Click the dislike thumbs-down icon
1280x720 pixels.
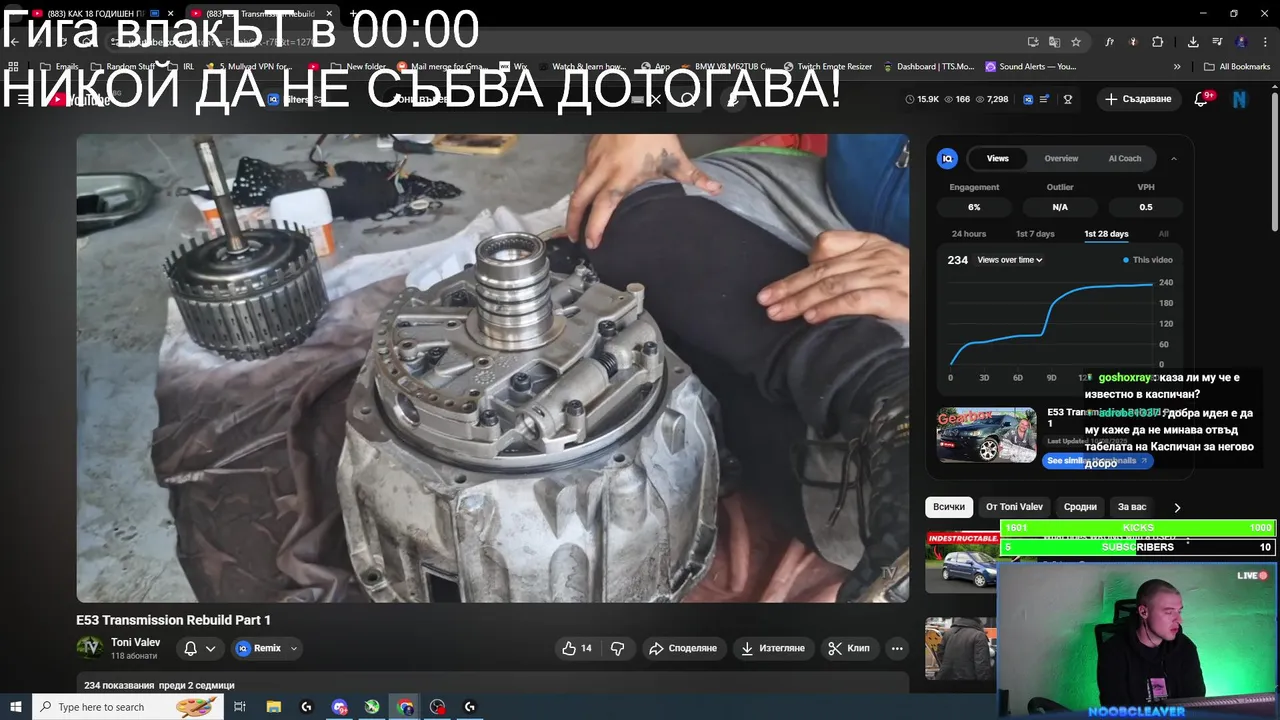click(618, 648)
